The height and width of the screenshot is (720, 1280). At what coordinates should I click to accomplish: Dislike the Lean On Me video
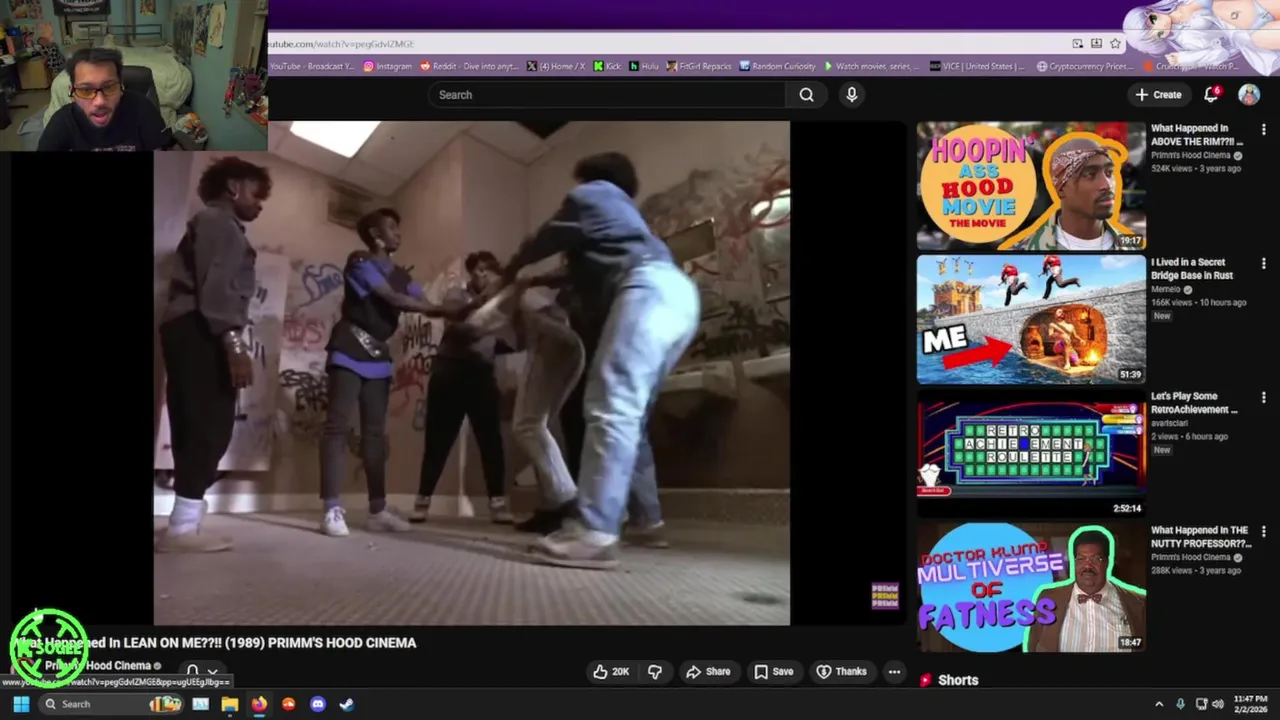click(x=655, y=672)
